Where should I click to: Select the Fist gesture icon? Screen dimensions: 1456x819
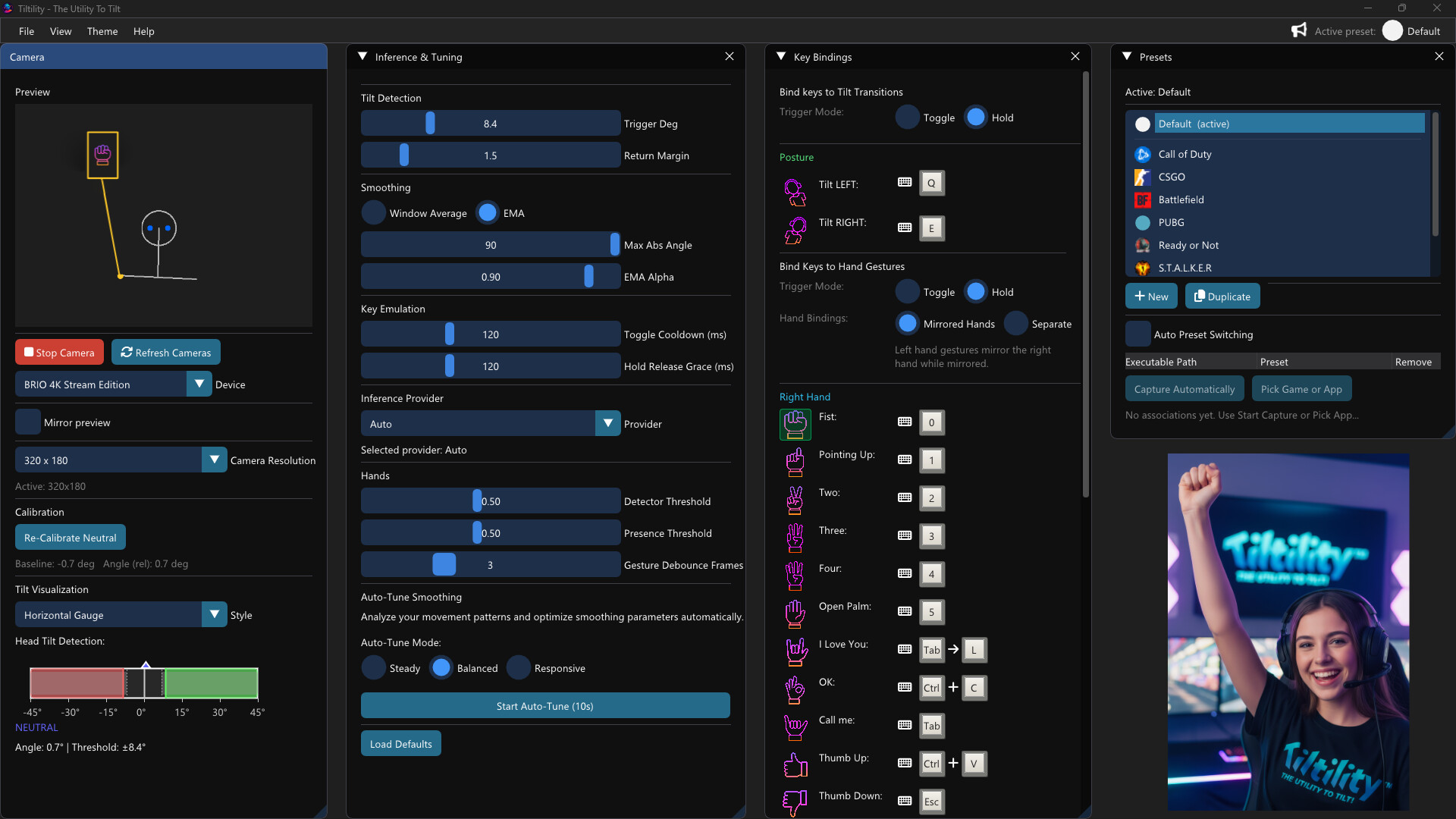pos(795,425)
